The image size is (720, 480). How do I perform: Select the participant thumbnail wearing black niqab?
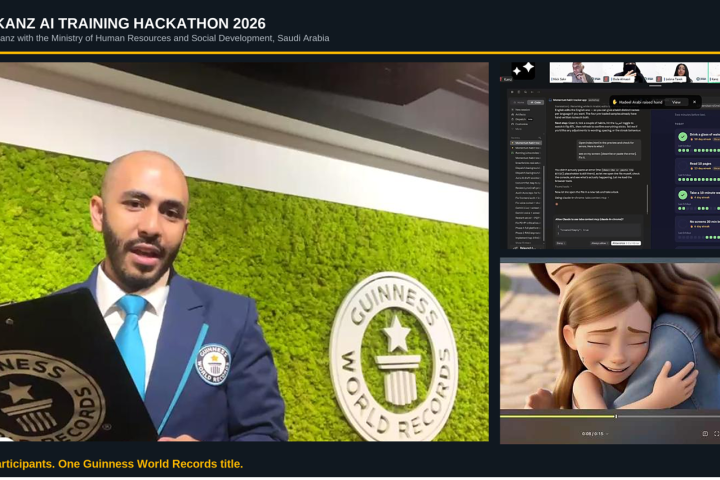coord(631,73)
